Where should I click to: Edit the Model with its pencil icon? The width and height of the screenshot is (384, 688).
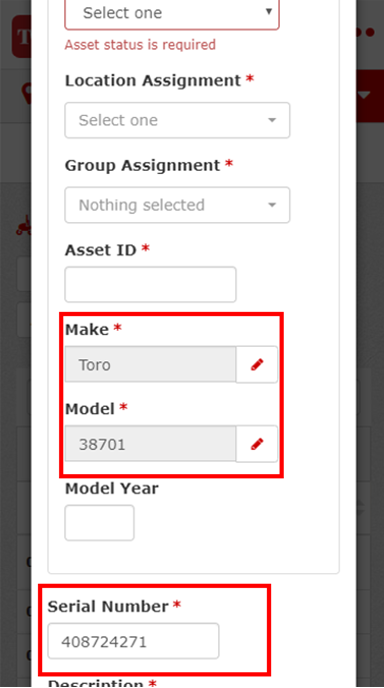pyautogui.click(x=257, y=444)
